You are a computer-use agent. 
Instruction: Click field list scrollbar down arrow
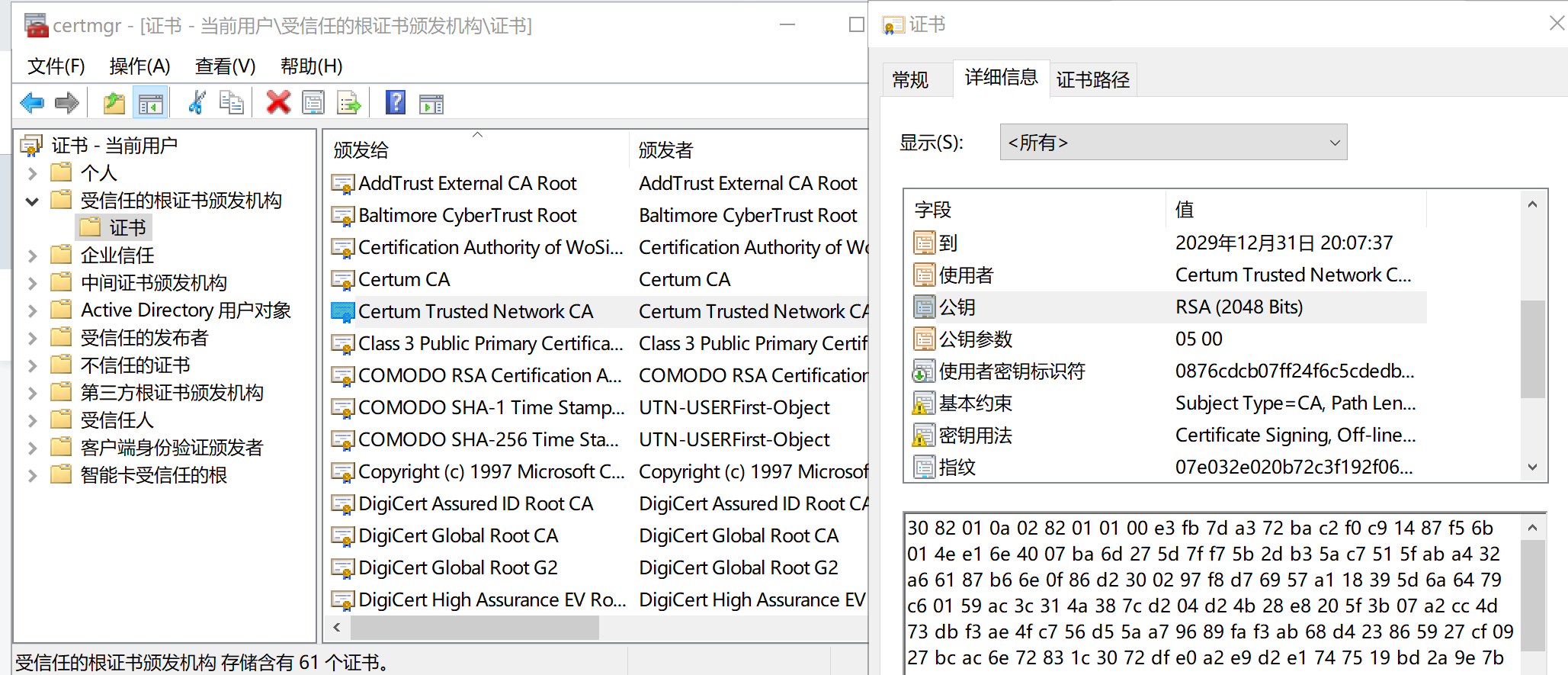(1532, 467)
